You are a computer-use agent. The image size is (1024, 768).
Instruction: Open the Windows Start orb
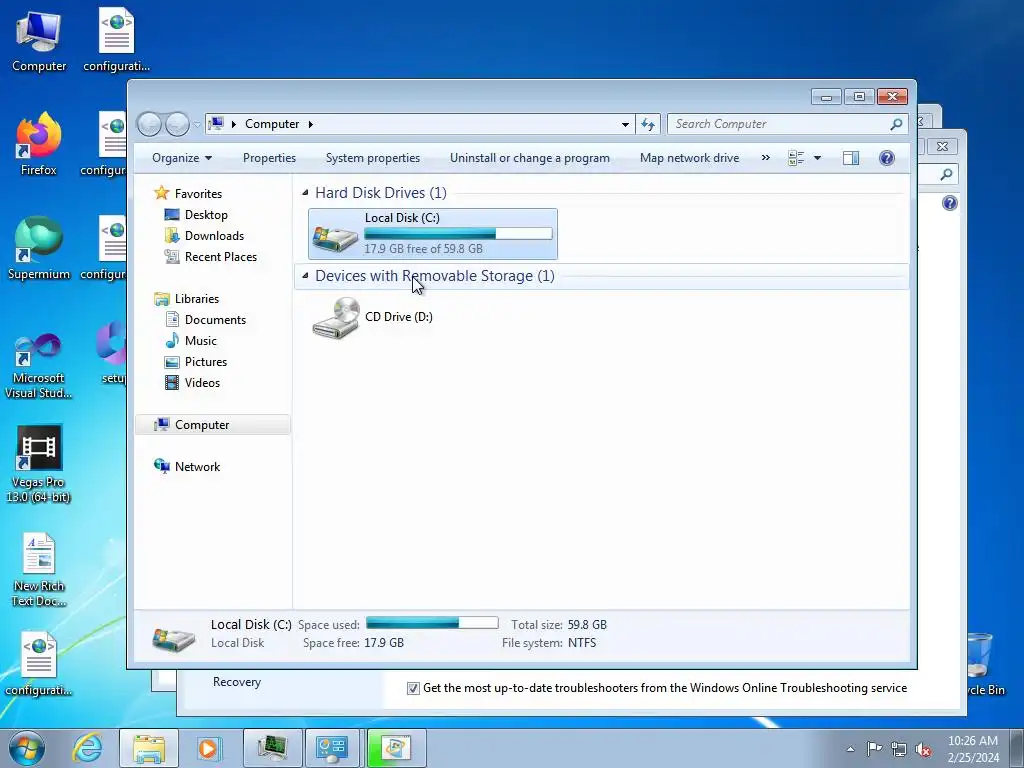click(x=27, y=748)
